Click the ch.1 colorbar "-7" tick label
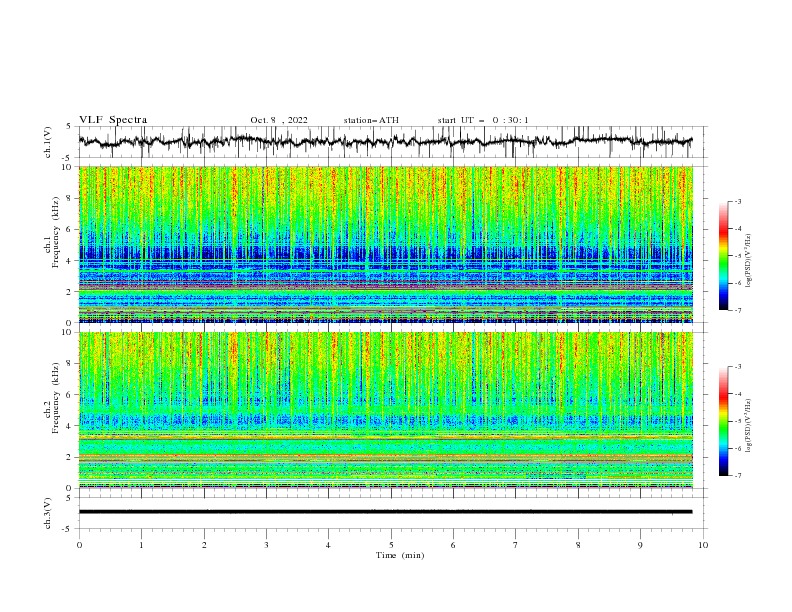Image resolution: width=792 pixels, height=612 pixels. point(738,310)
